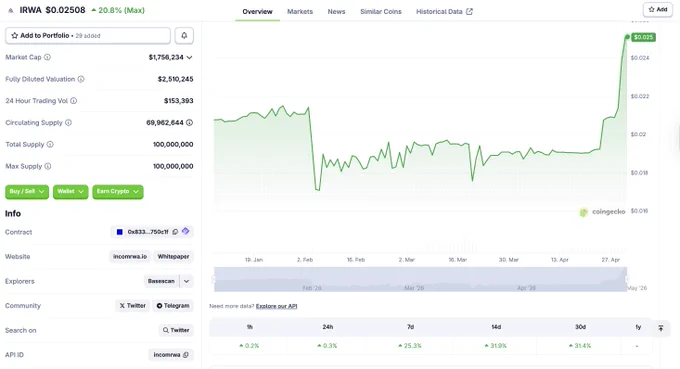The width and height of the screenshot is (680, 369).
Task: Copy the contract address
Action: [x=175, y=232]
